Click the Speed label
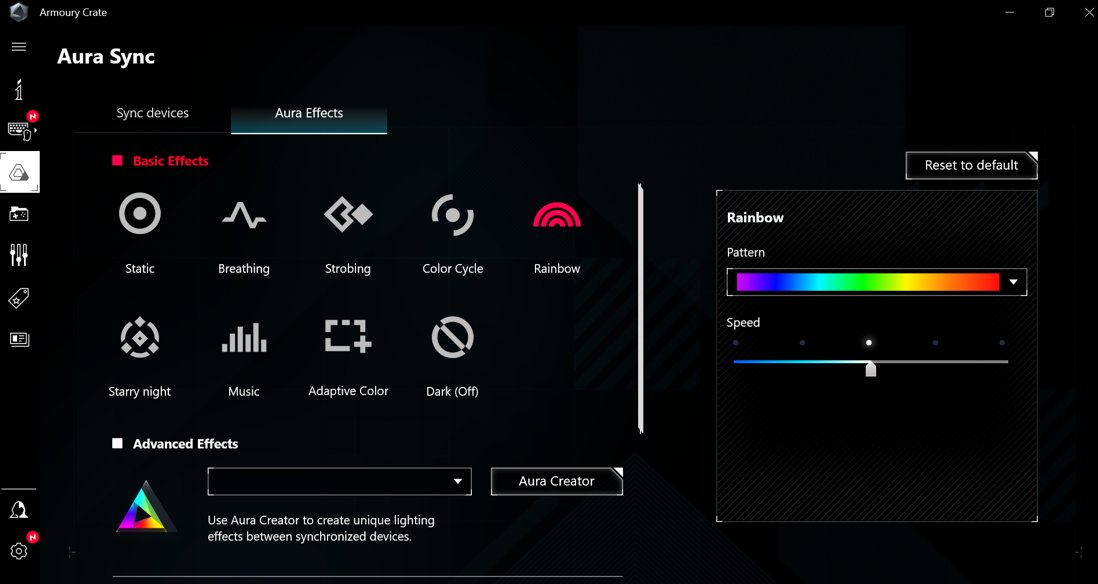Screen dimensions: 1098x584 click(x=743, y=323)
